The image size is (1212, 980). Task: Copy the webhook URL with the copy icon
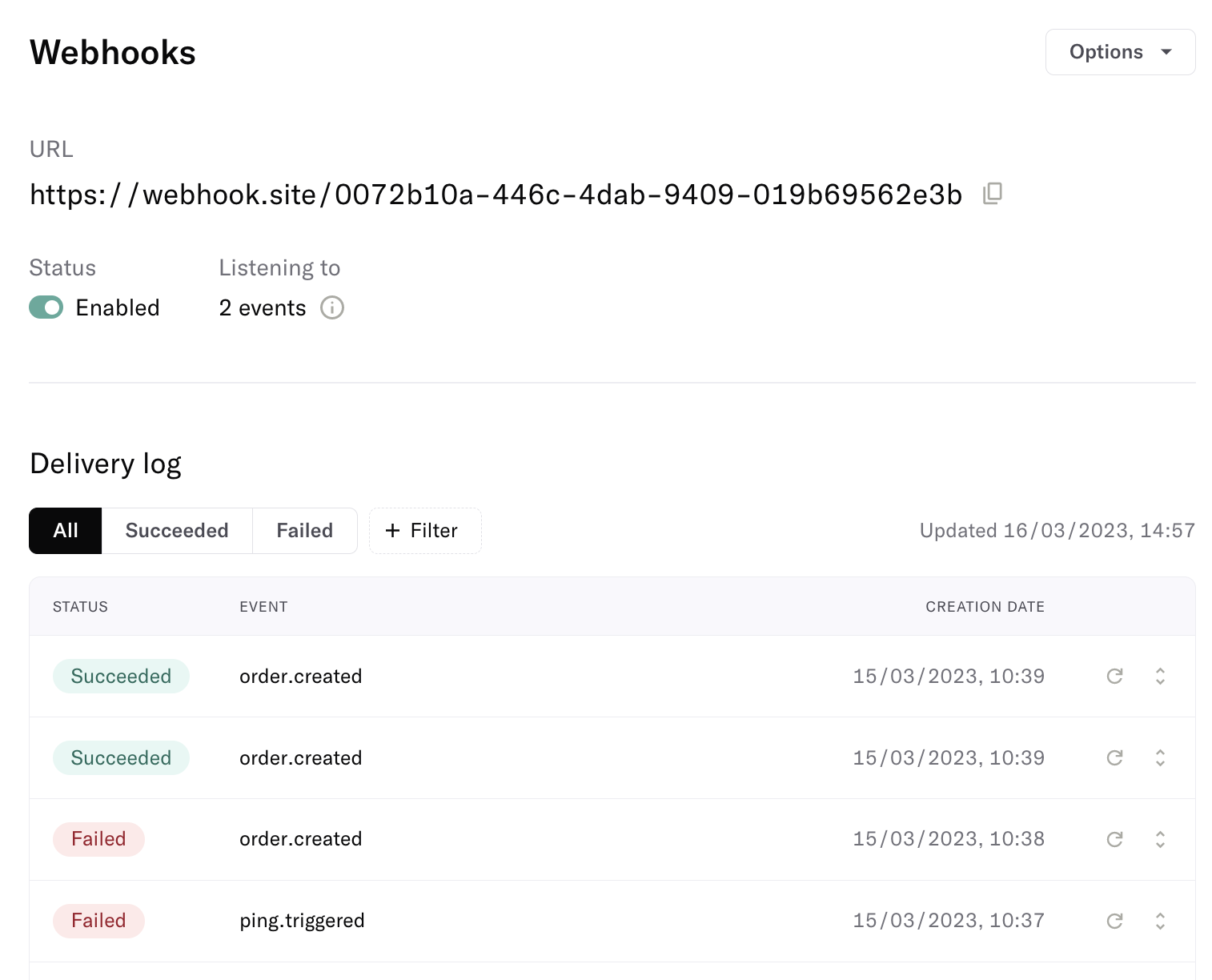pyautogui.click(x=993, y=194)
